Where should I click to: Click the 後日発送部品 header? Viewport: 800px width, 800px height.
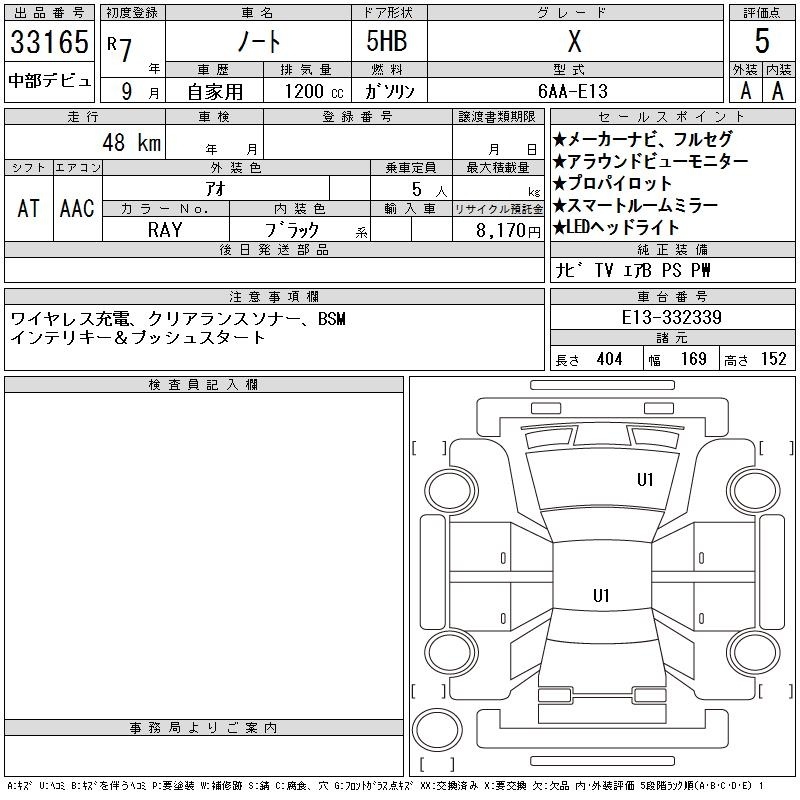274,249
